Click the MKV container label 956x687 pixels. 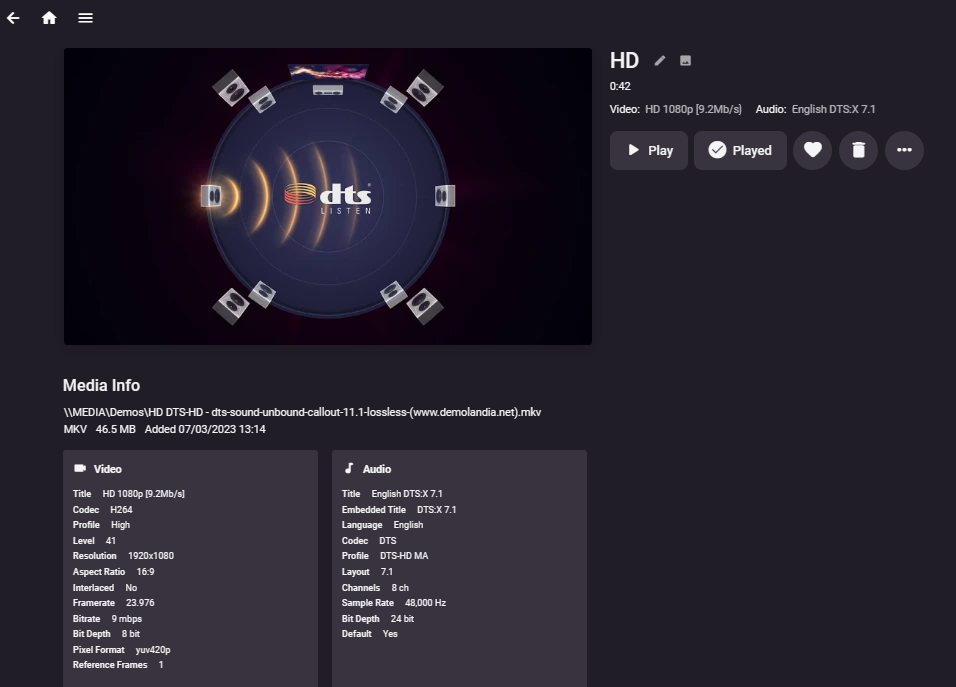pyautogui.click(x=75, y=429)
